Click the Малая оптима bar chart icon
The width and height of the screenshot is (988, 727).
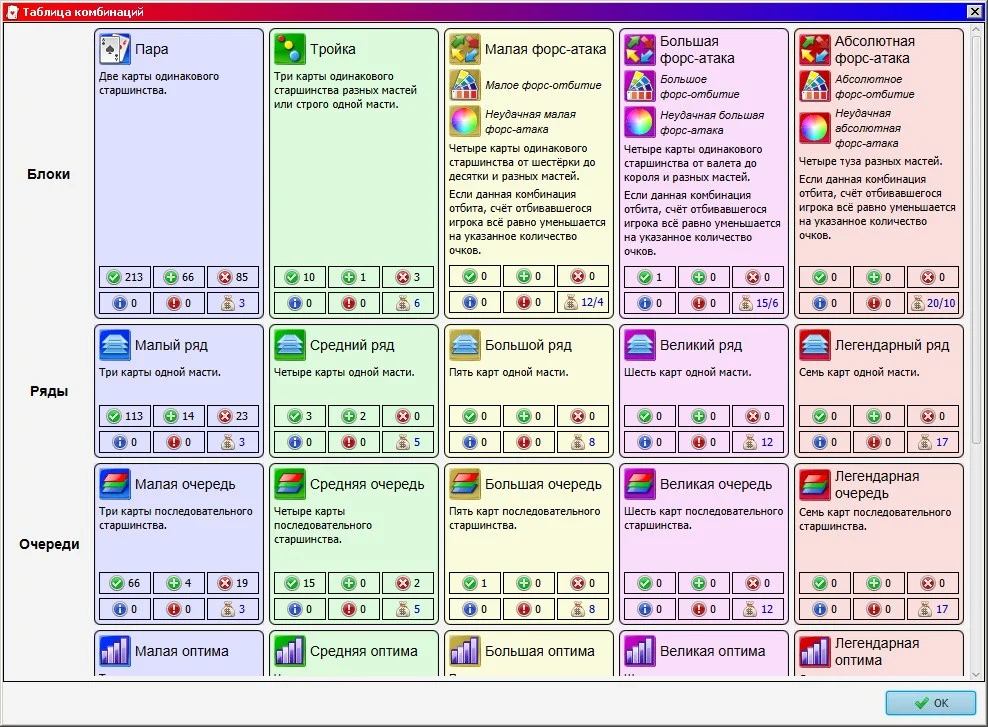click(x=115, y=651)
